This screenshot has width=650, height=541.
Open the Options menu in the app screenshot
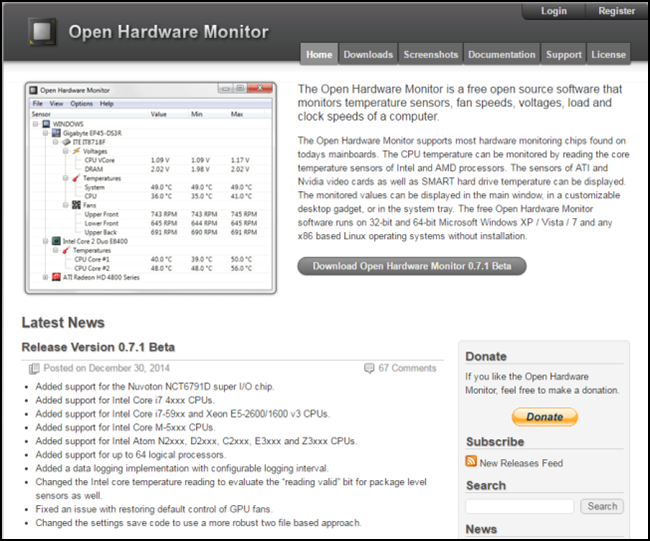click(x=81, y=104)
